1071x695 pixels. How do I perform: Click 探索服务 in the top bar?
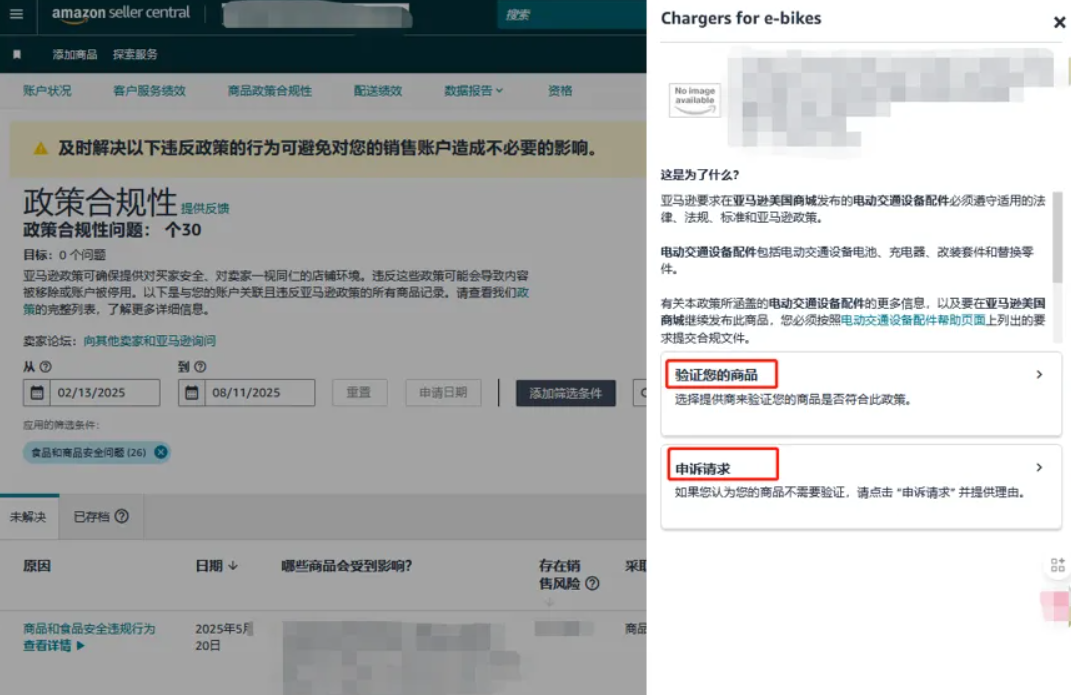[135, 55]
